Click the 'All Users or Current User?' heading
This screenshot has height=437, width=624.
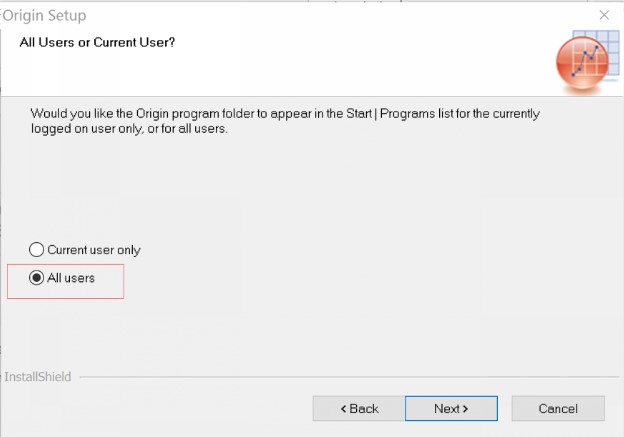[x=98, y=42]
